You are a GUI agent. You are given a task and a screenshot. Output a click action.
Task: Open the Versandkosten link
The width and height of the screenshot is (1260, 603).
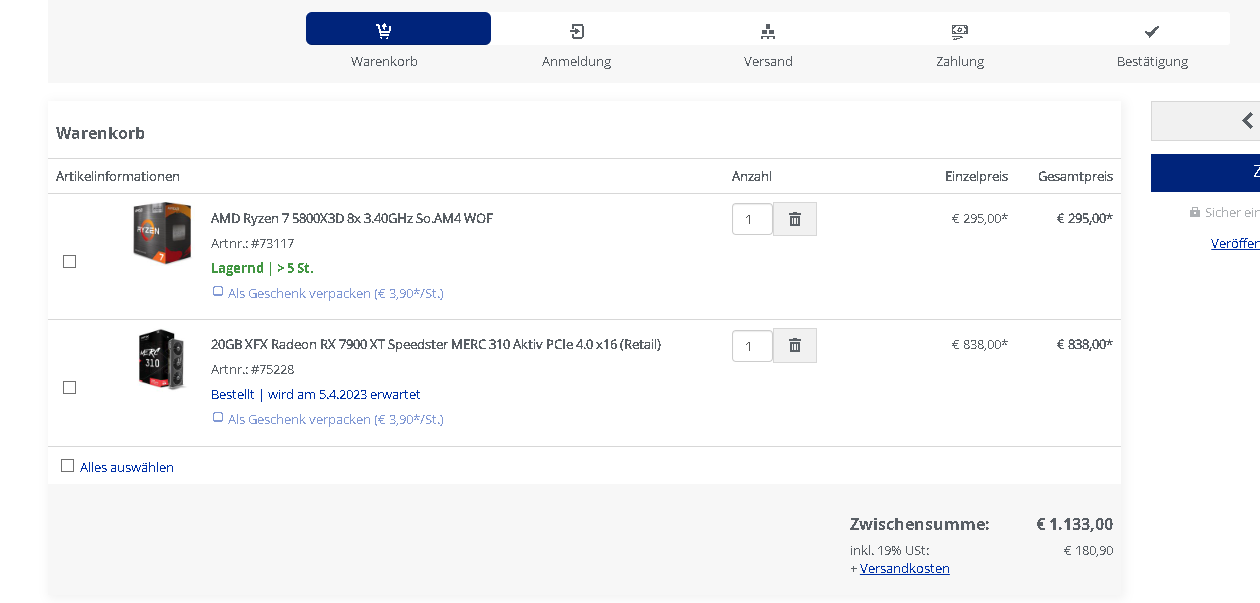pyautogui.click(x=905, y=568)
